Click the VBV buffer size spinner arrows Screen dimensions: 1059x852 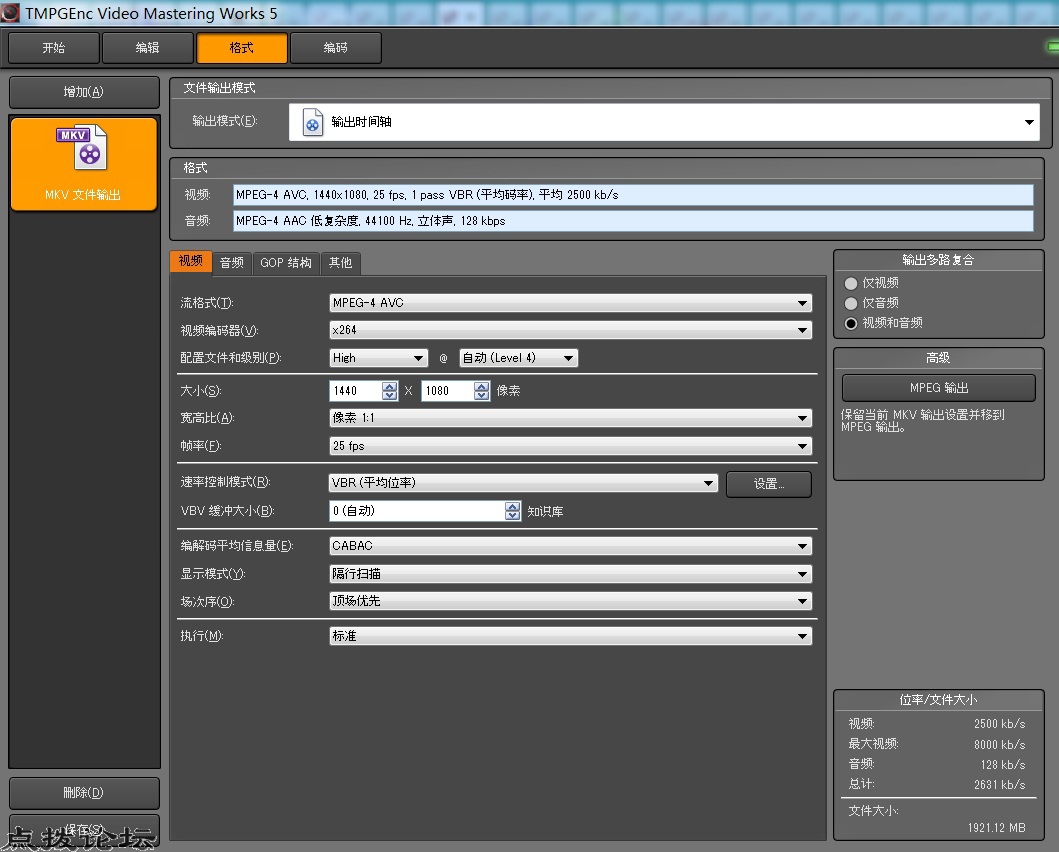pos(513,511)
